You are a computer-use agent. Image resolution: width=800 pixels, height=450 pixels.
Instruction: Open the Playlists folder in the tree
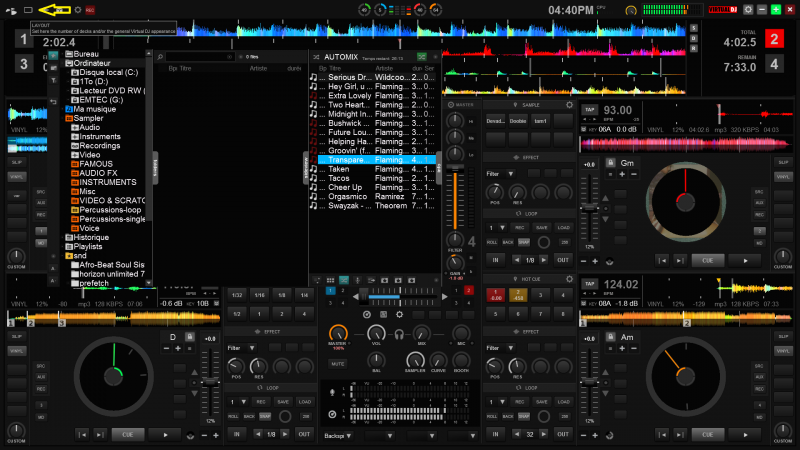tap(88, 247)
